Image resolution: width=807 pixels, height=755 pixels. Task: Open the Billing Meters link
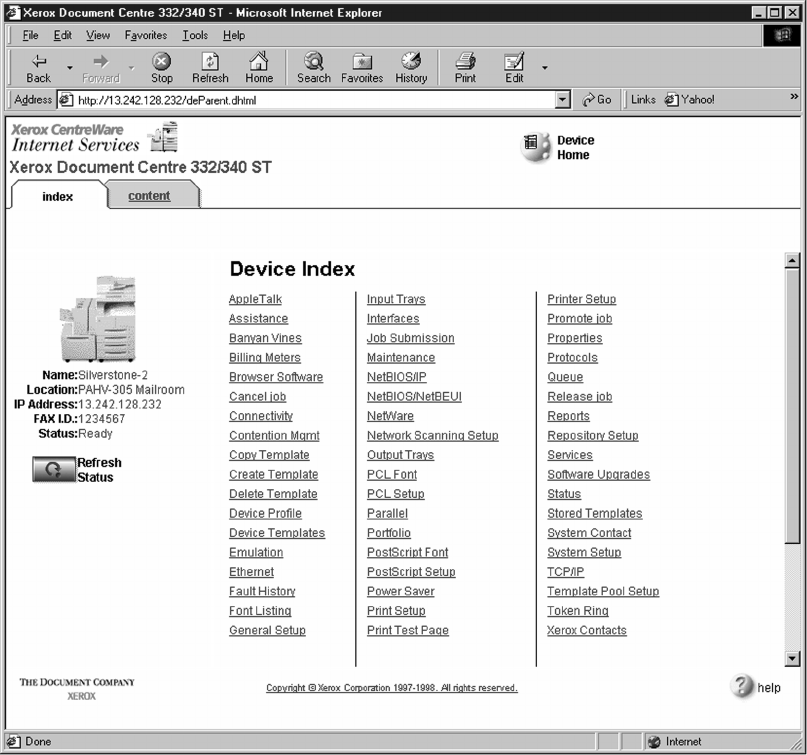265,358
